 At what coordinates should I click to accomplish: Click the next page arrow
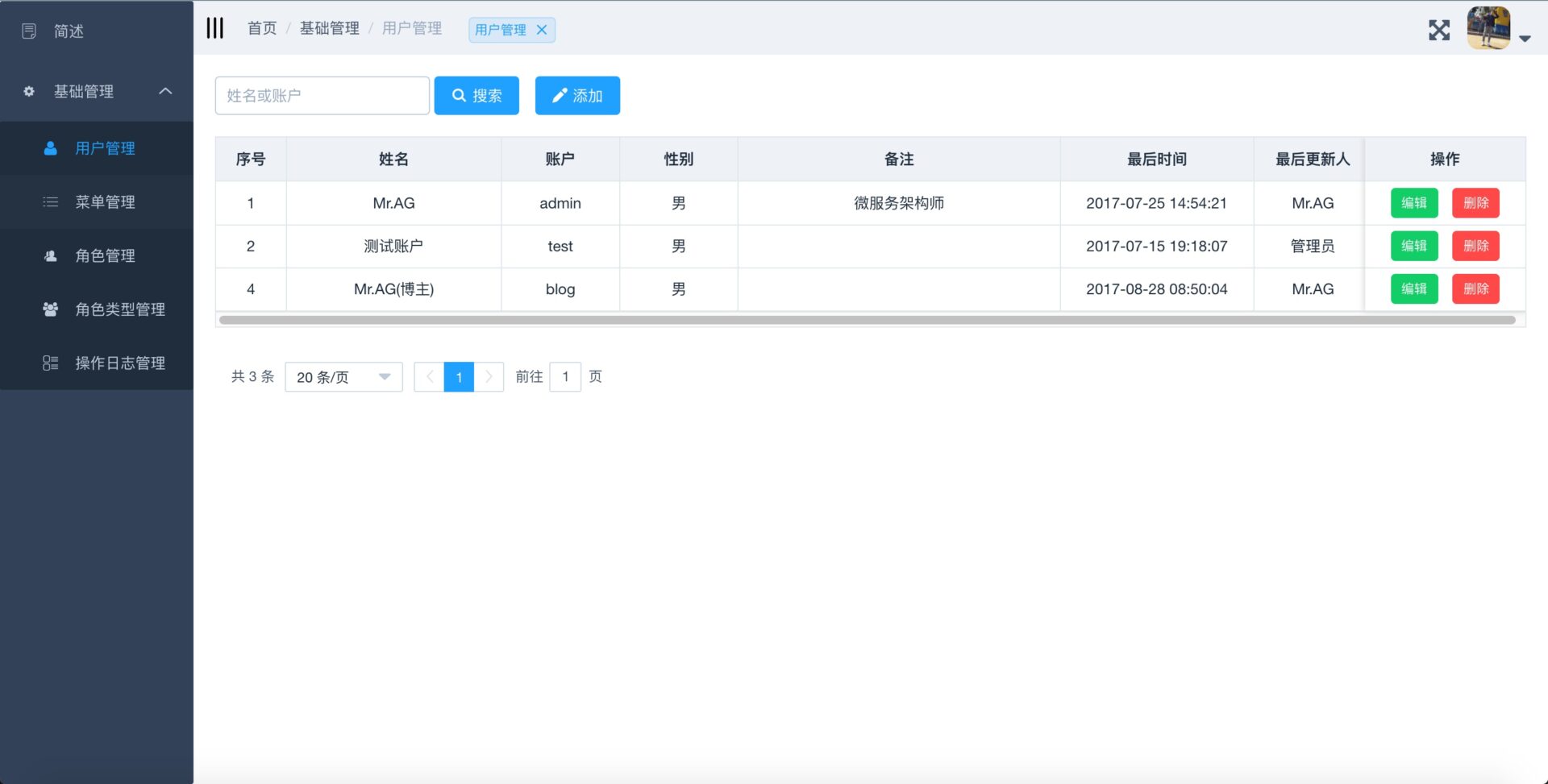coord(489,376)
